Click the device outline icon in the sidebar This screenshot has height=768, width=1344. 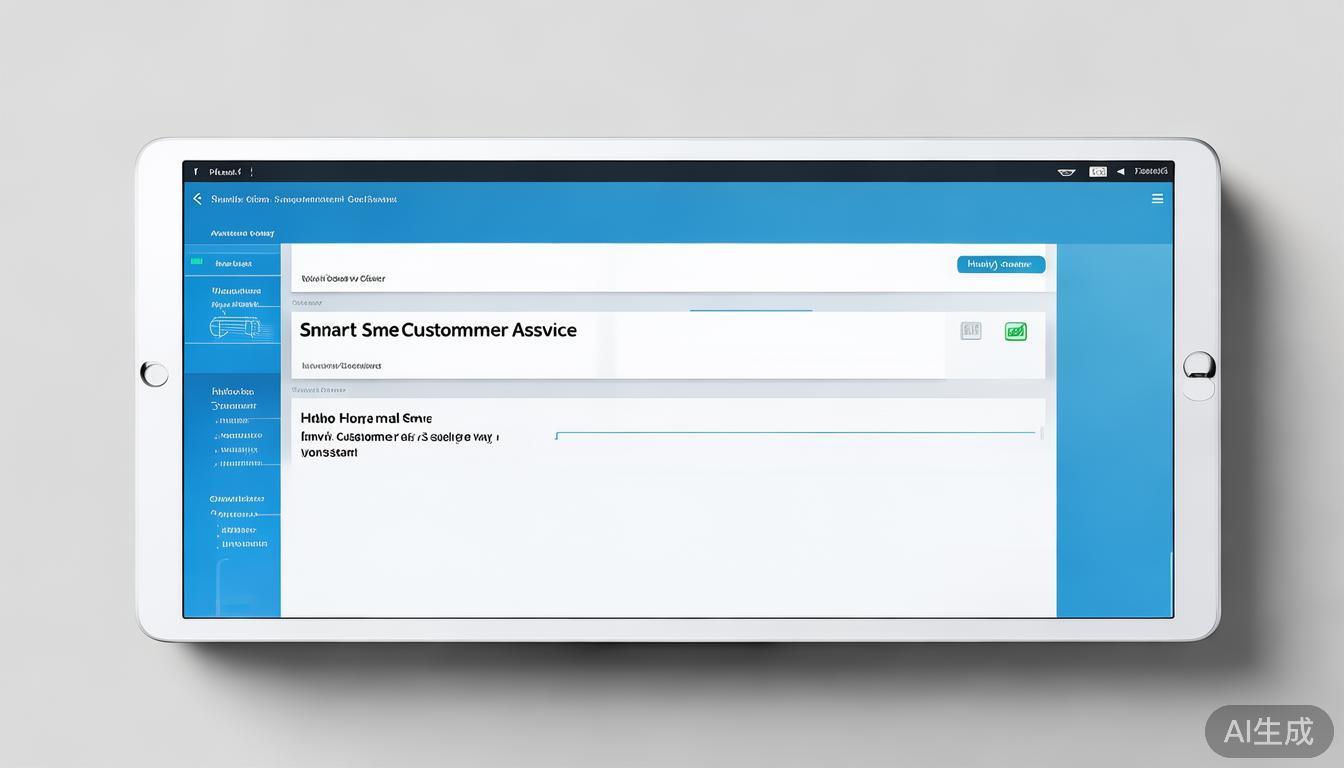point(235,327)
